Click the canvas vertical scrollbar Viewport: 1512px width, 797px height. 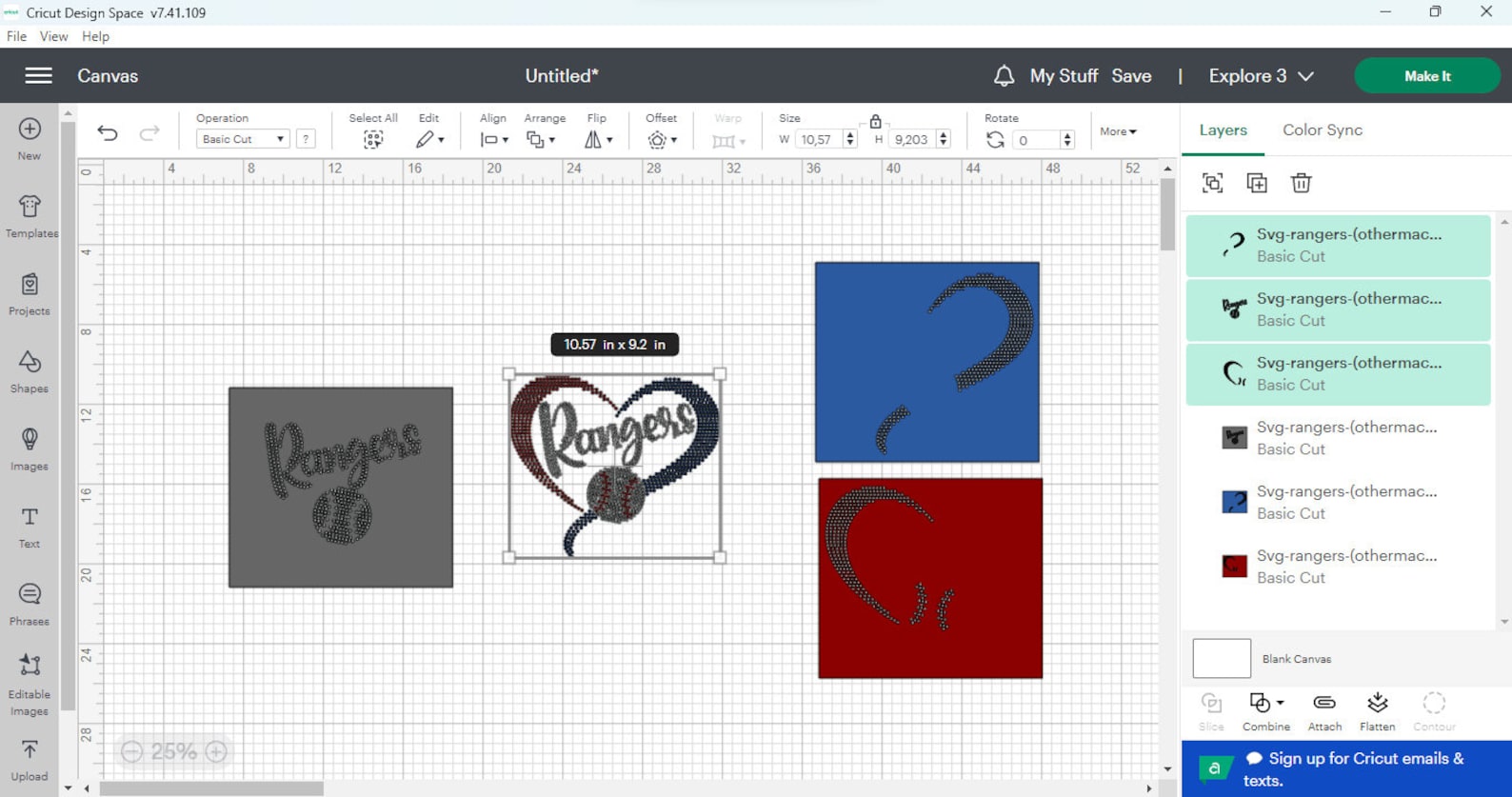click(1167, 214)
